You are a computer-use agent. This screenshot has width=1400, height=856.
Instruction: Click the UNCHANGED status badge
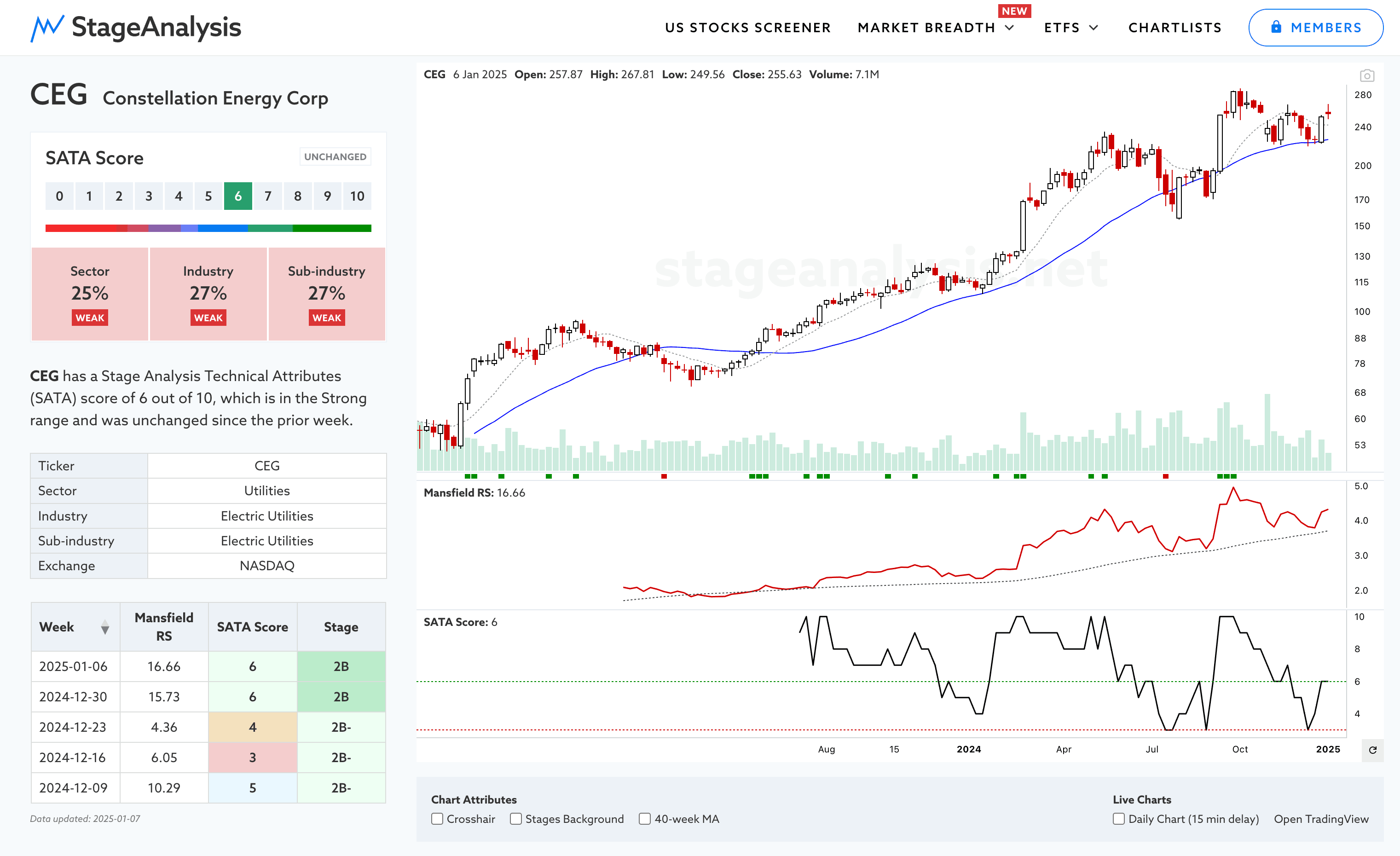coord(335,157)
